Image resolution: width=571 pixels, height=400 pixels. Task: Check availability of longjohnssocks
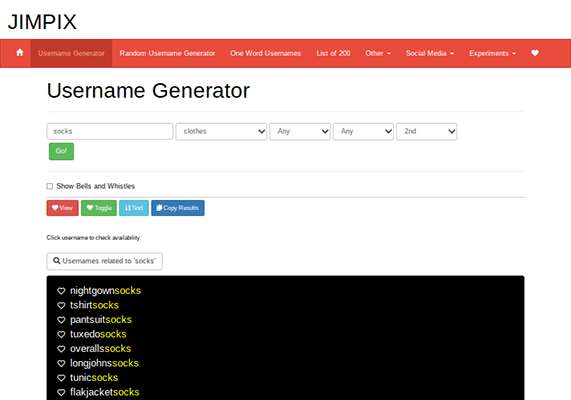coord(105,363)
